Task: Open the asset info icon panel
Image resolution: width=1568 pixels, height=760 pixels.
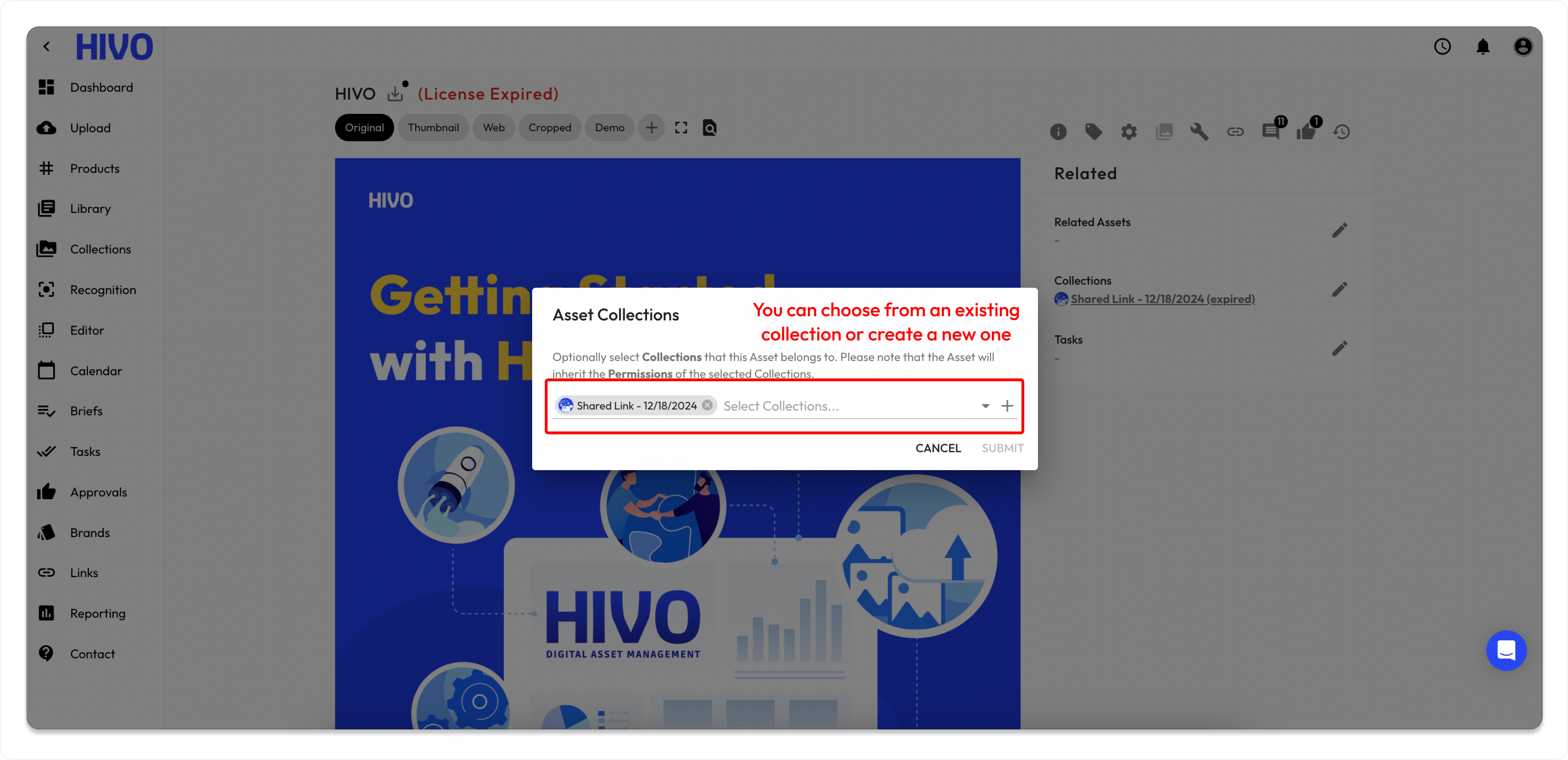Action: pos(1058,131)
